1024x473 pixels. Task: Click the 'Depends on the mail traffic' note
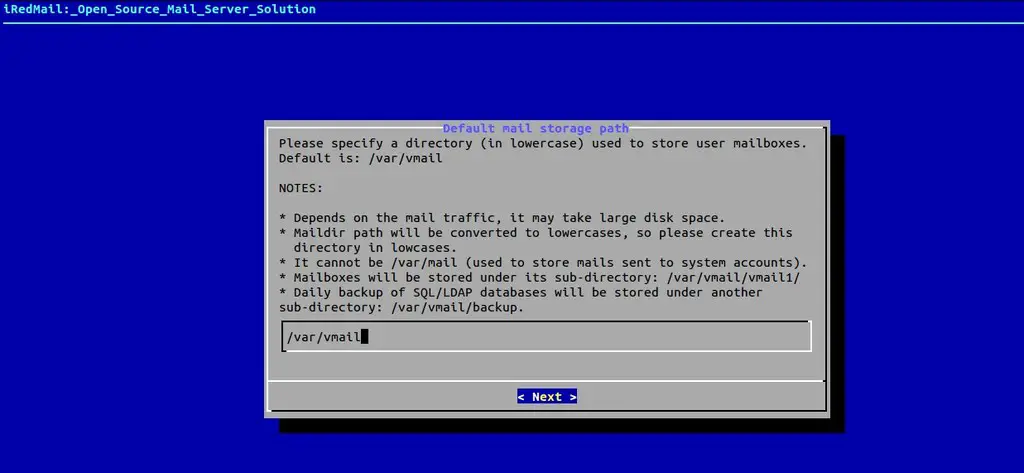coord(502,218)
